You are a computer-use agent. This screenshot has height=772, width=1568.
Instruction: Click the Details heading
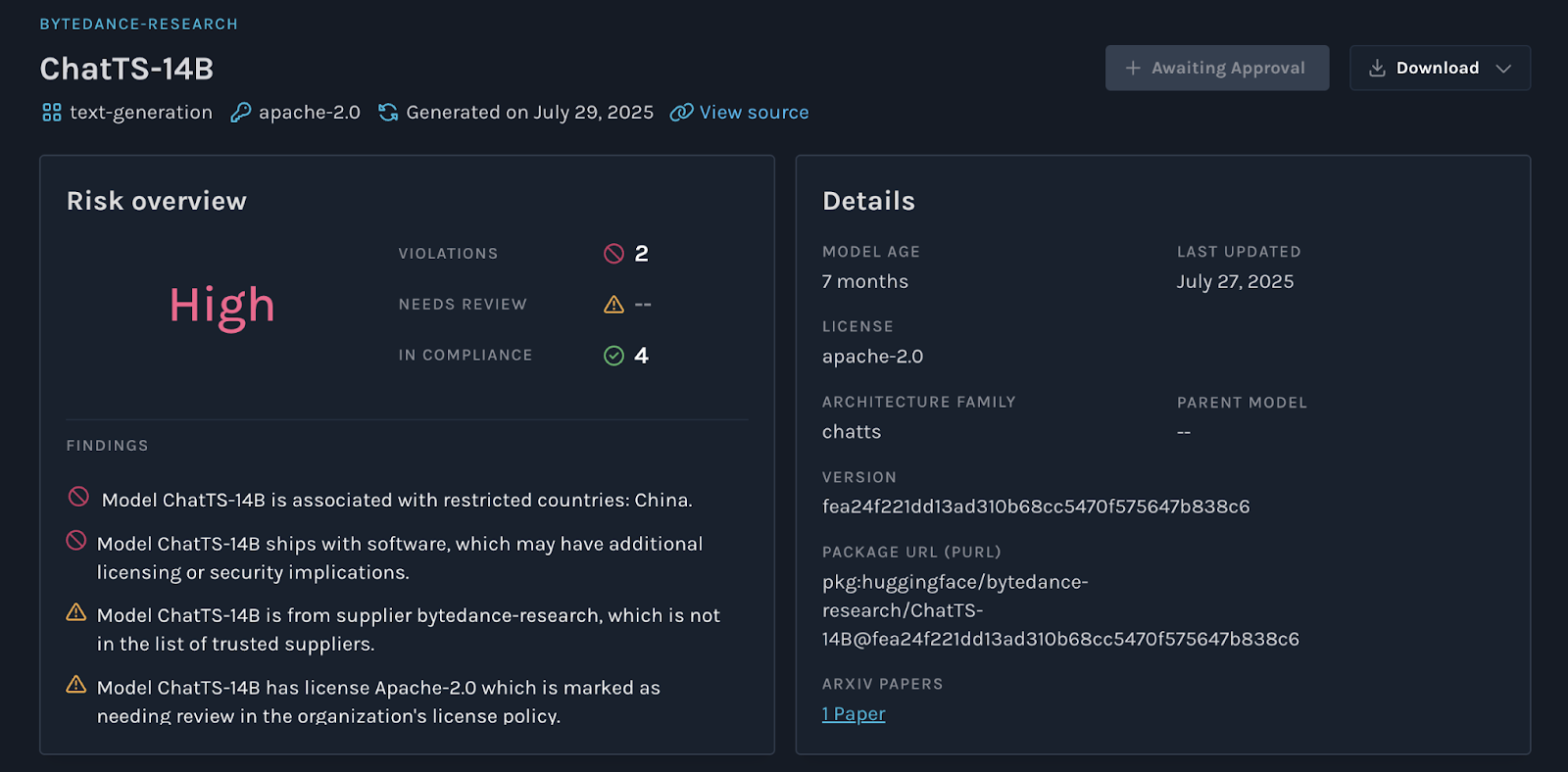pyautogui.click(x=868, y=201)
